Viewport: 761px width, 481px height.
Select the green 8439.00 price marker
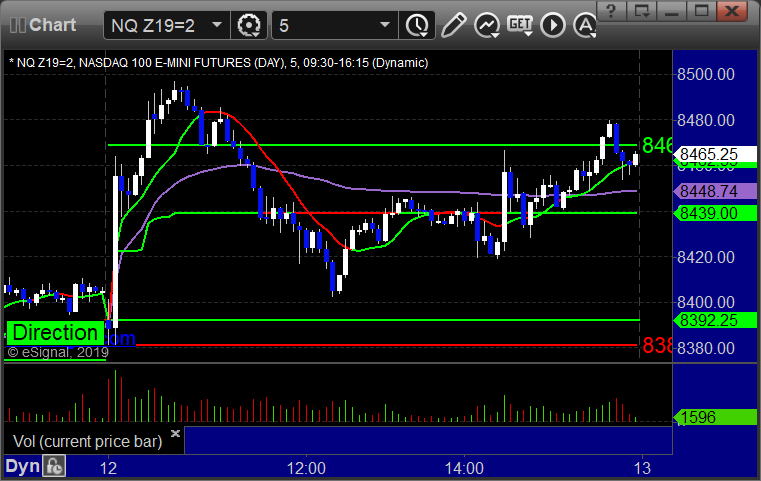(x=715, y=214)
